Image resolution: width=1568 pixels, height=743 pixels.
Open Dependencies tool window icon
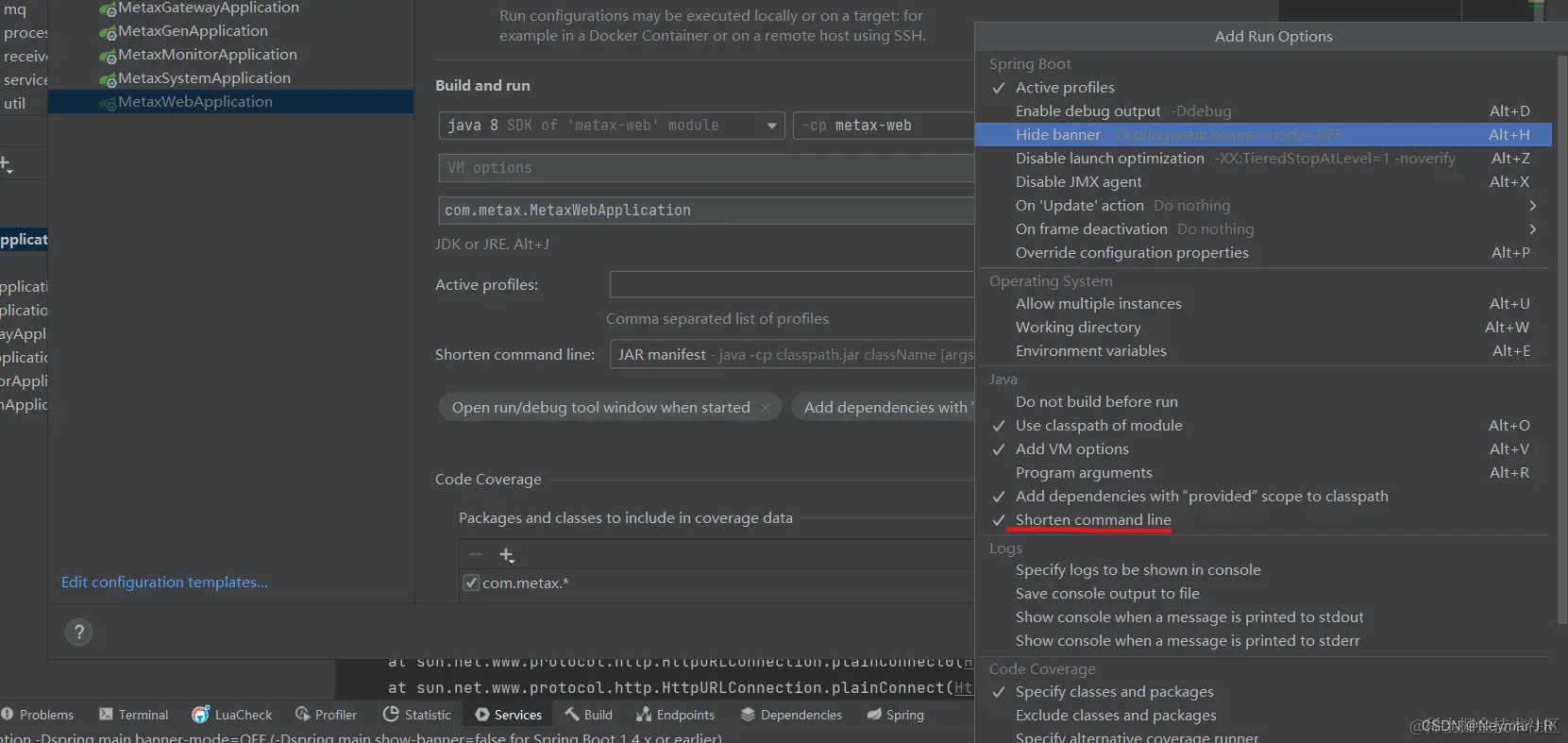coord(748,715)
